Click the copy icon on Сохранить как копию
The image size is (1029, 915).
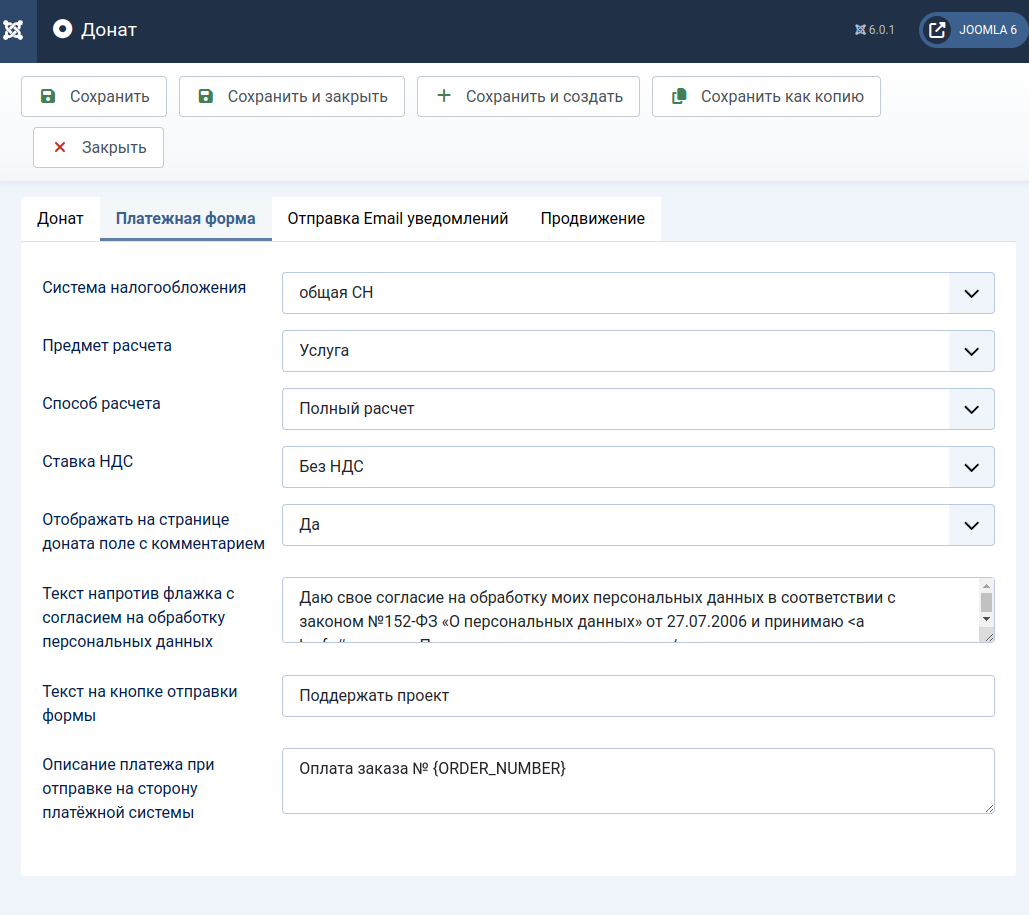pyautogui.click(x=679, y=97)
